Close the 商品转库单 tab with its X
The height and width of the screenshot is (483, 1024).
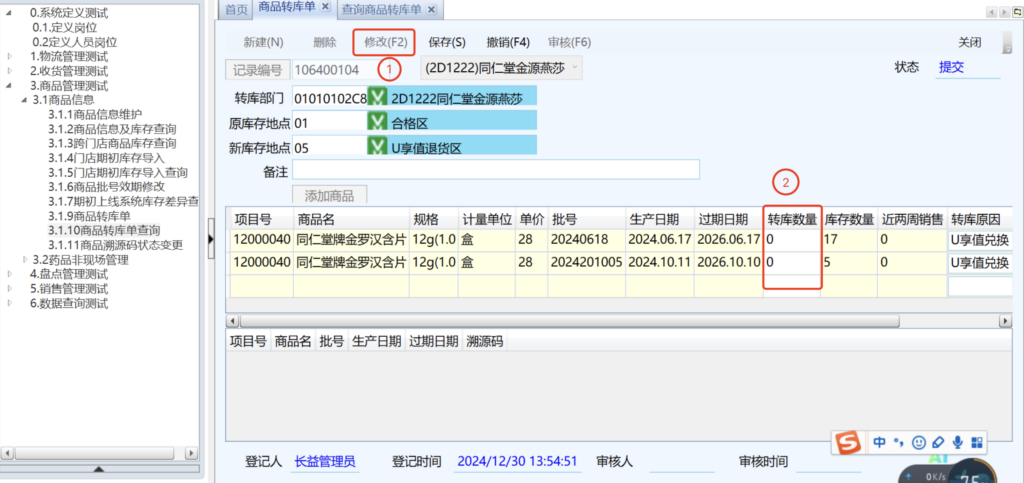[x=326, y=8]
